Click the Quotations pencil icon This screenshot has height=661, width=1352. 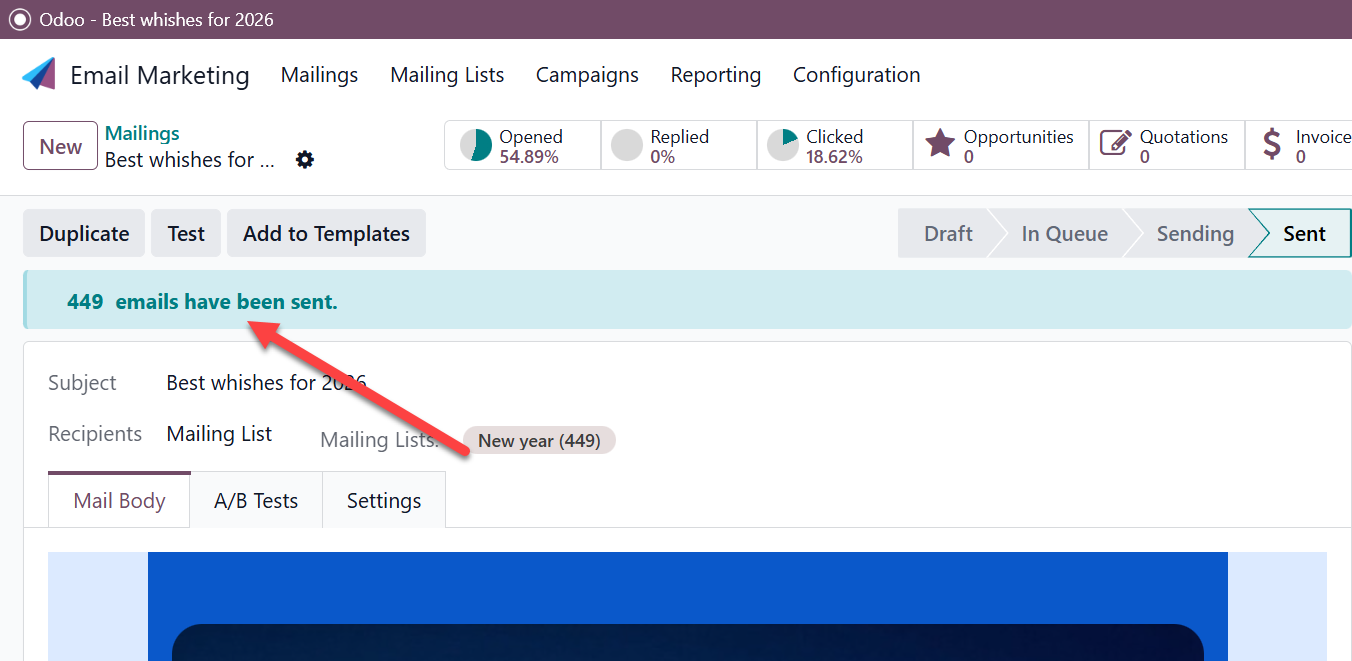coord(1115,145)
